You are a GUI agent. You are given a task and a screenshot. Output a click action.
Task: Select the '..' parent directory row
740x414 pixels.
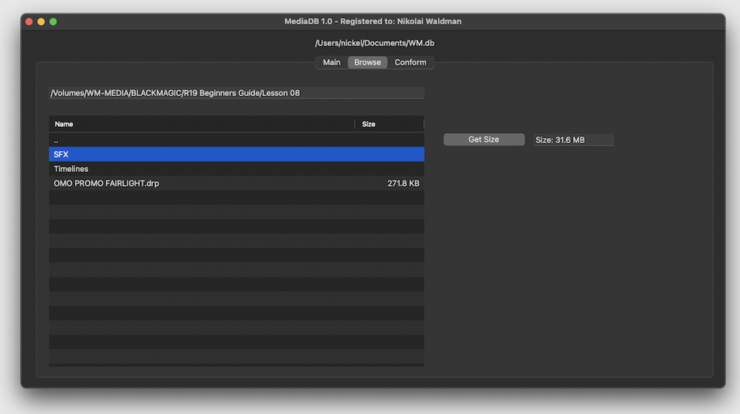[x=236, y=141]
